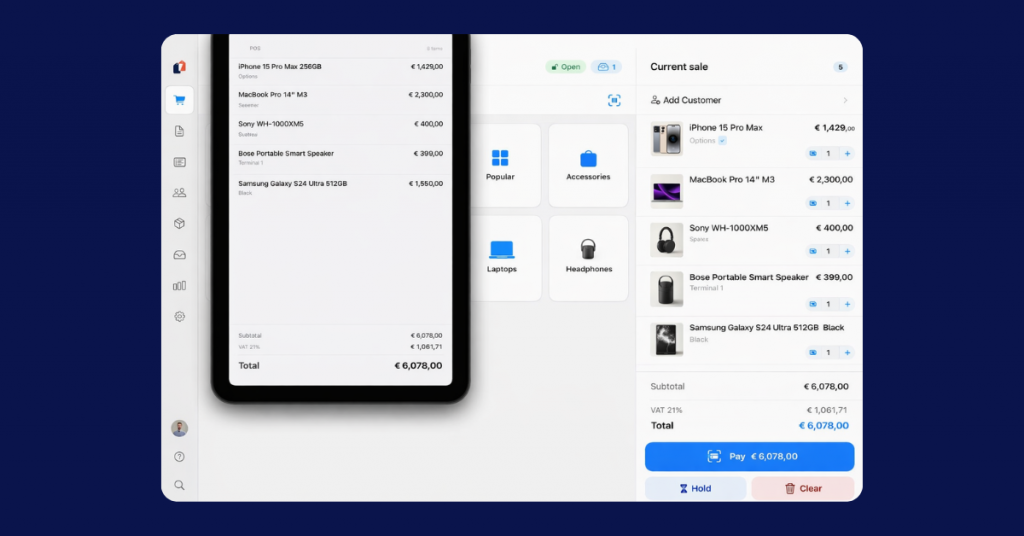Open the blue cloud badge showing 1
Image resolution: width=1024 pixels, height=536 pixels.
click(x=606, y=67)
